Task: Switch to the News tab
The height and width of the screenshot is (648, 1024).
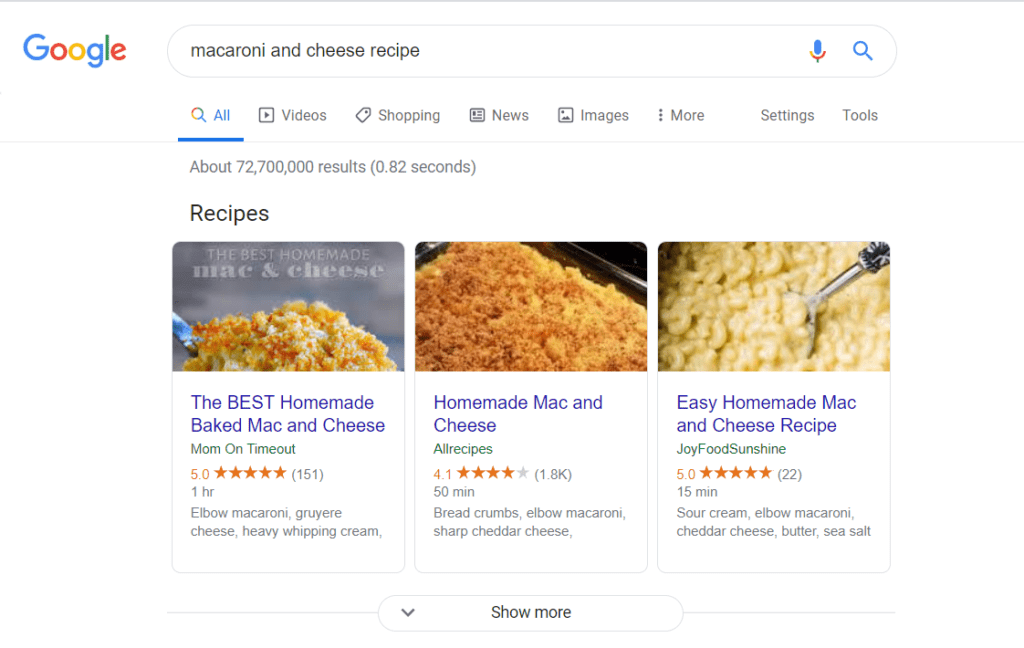Action: click(499, 115)
